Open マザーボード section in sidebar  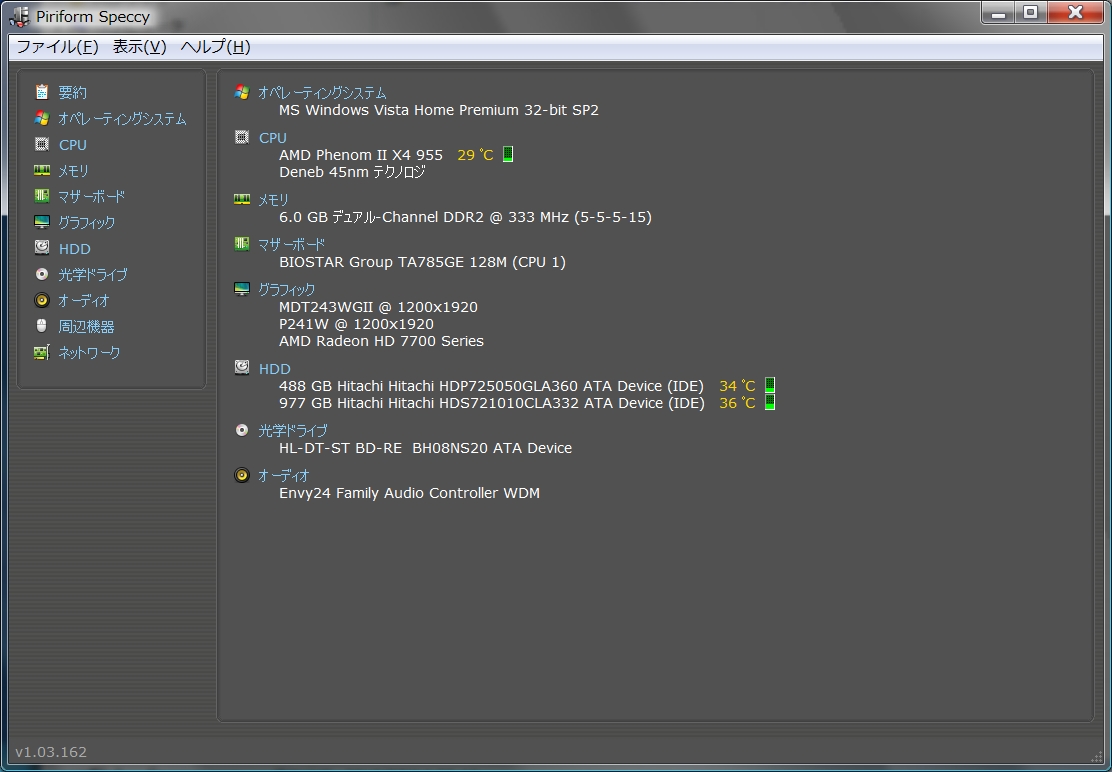click(91, 196)
